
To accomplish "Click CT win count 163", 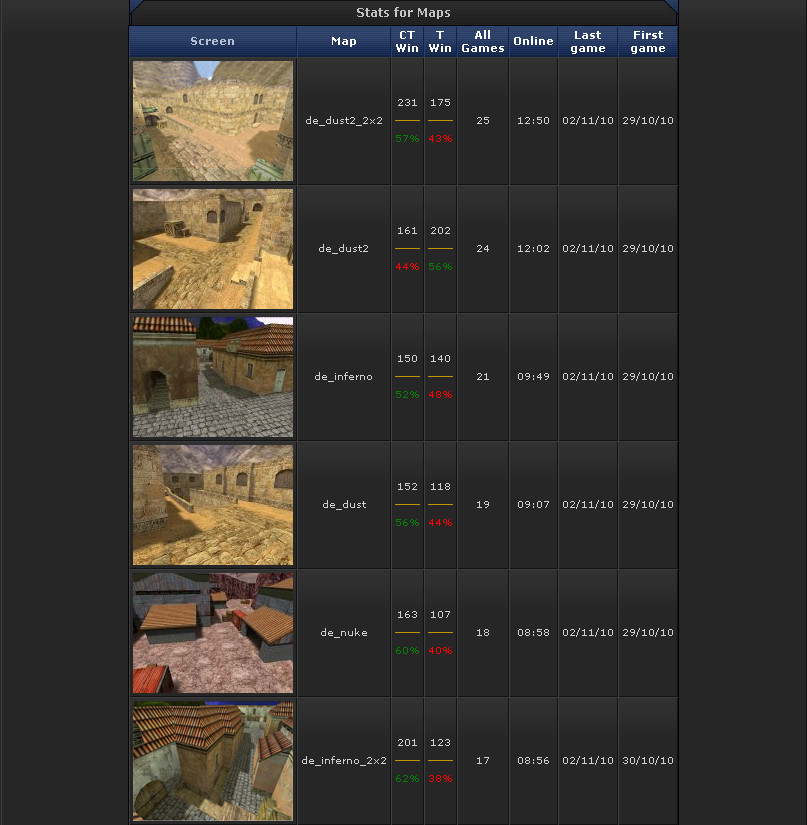I will [x=407, y=615].
